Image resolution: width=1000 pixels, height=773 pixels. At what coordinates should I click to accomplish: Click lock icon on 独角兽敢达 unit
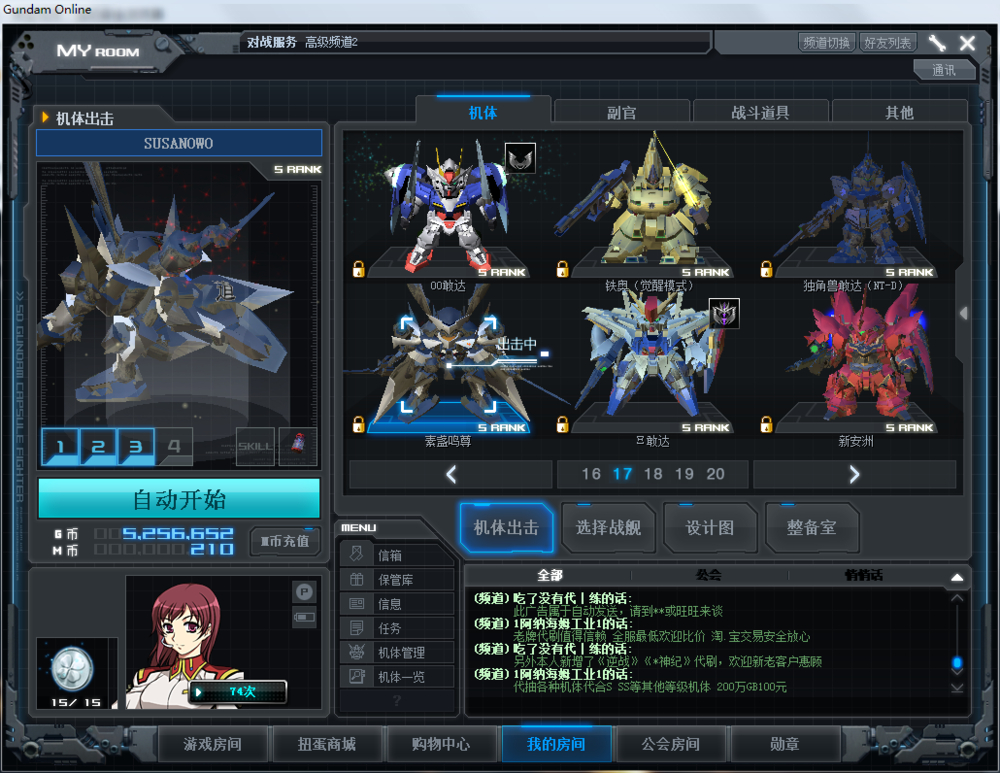(x=766, y=269)
